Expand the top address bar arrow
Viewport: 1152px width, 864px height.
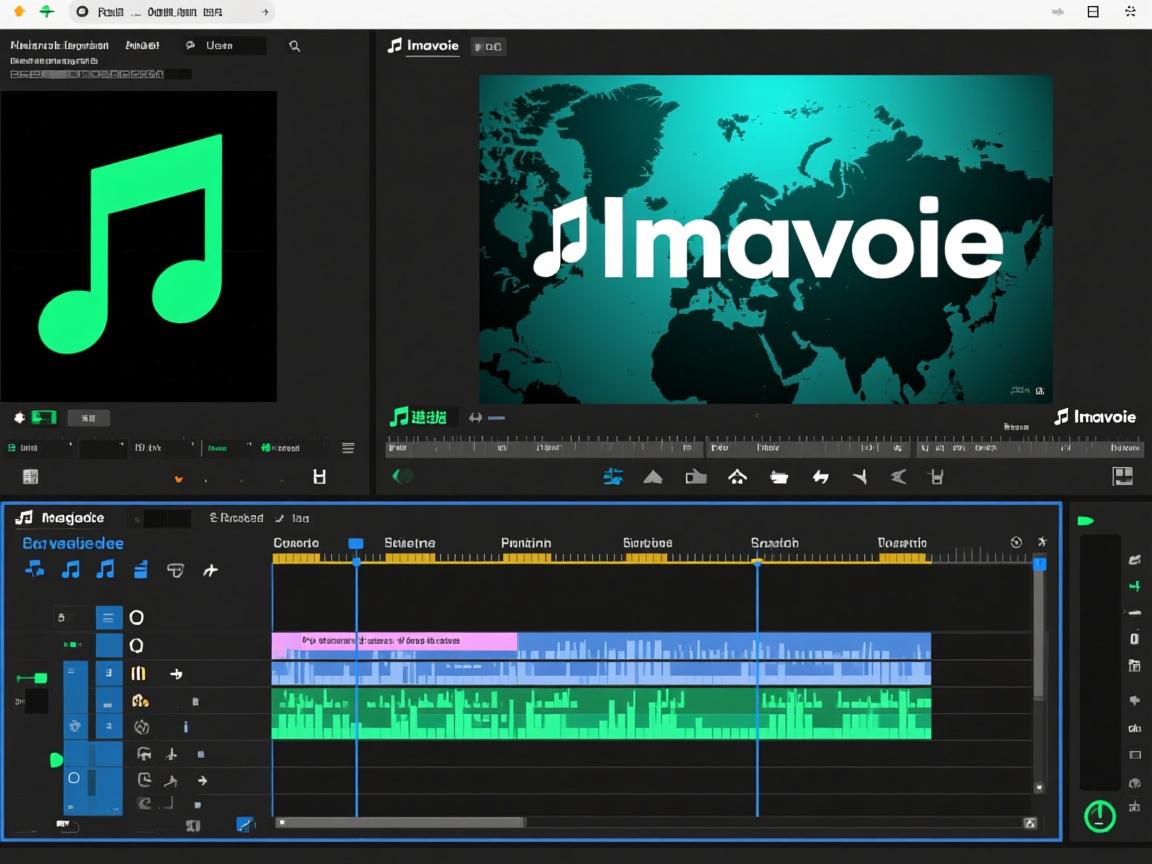264,12
